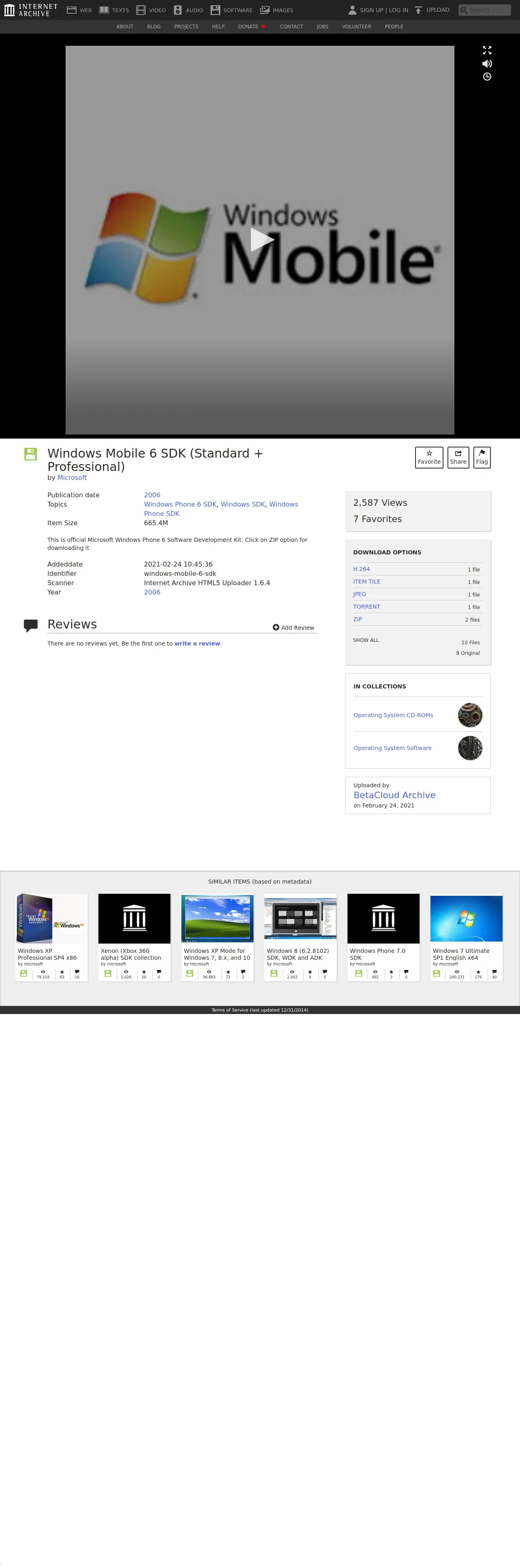The height and width of the screenshot is (1568, 520).
Task: Open the Microsoft creator link
Action: click(x=72, y=478)
